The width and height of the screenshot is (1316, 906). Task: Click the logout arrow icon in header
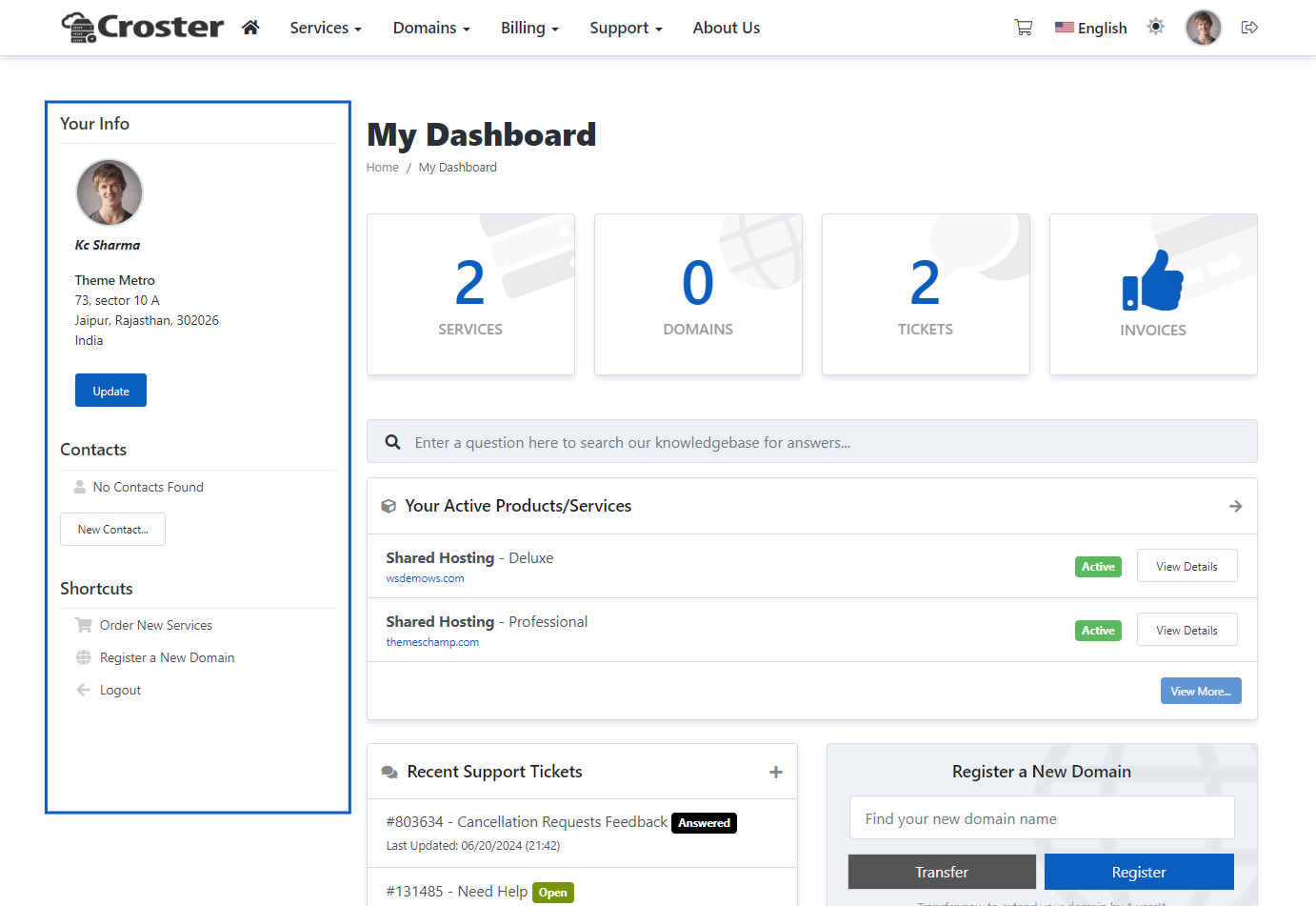[x=1249, y=28]
